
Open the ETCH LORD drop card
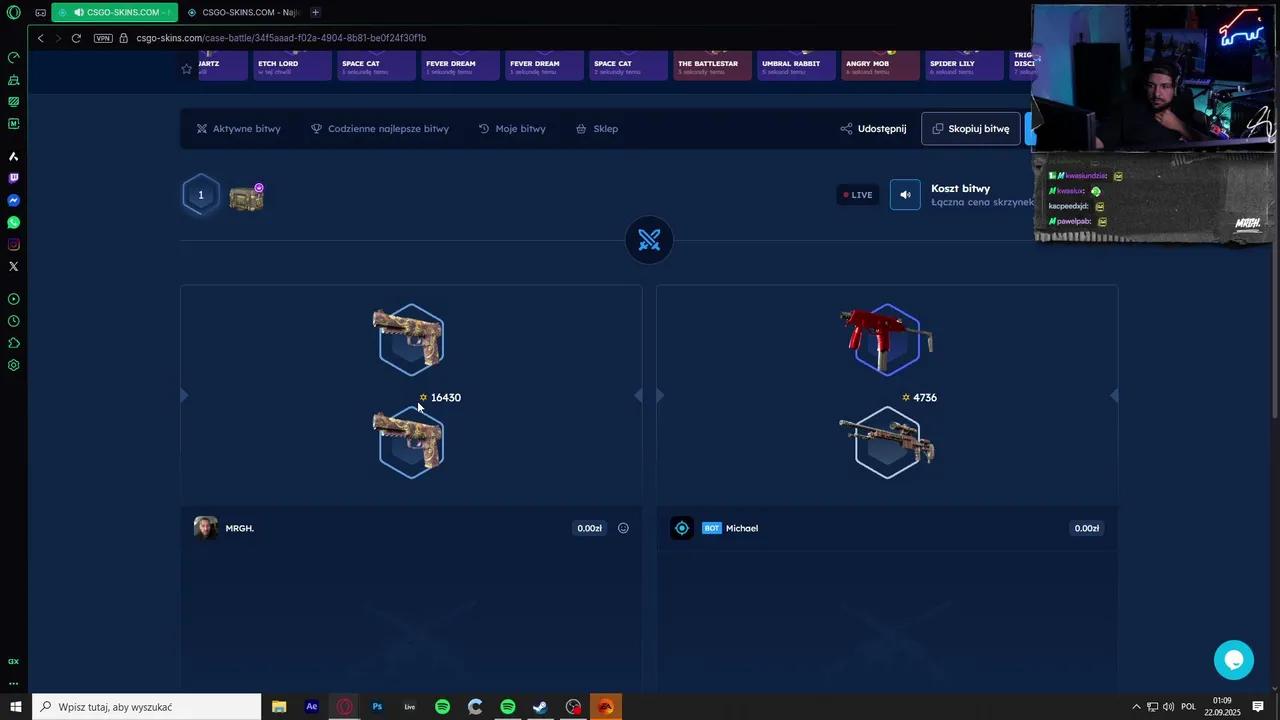[x=292, y=65]
